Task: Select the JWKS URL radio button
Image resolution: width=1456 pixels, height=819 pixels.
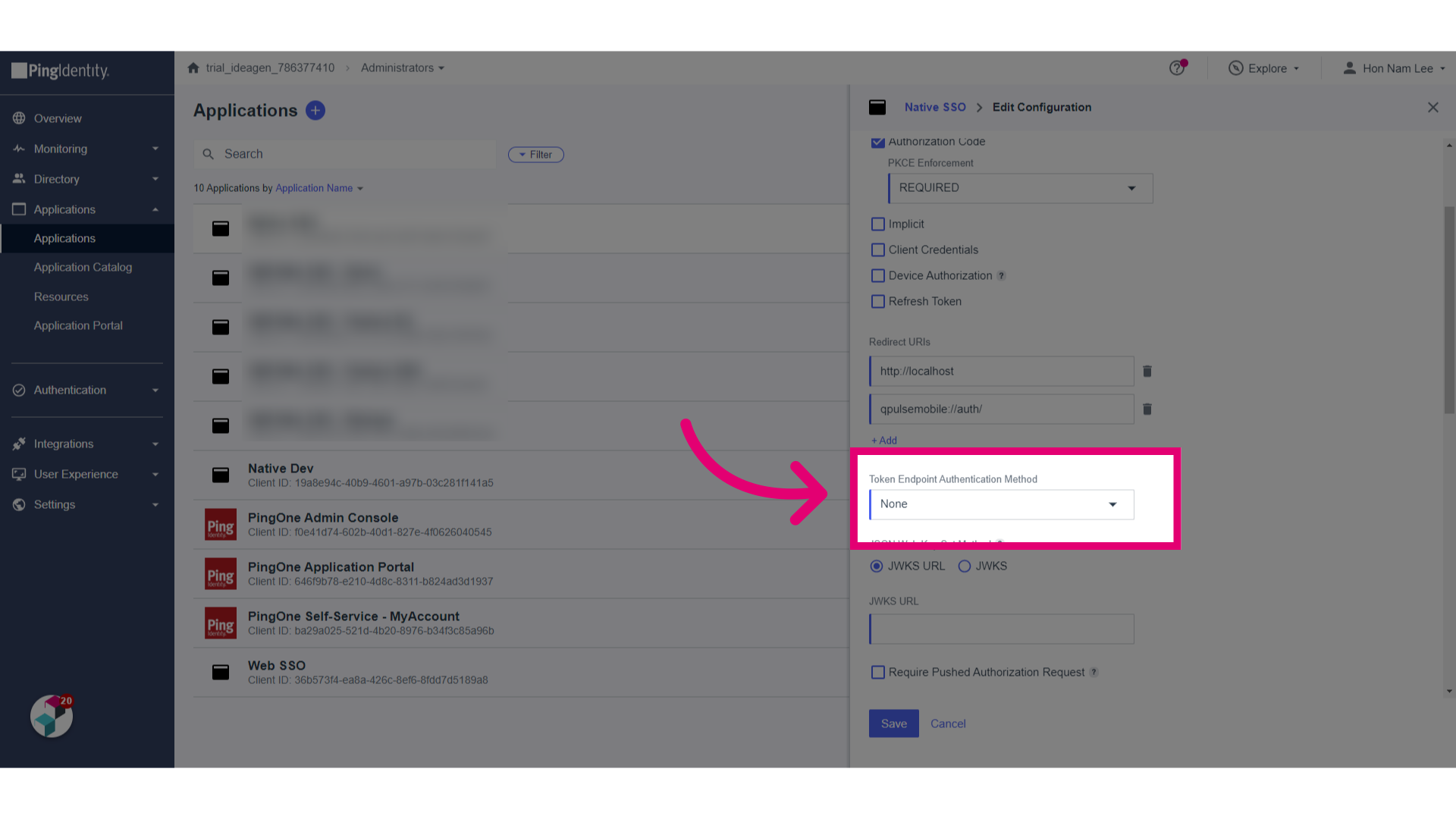Action: coord(877,566)
